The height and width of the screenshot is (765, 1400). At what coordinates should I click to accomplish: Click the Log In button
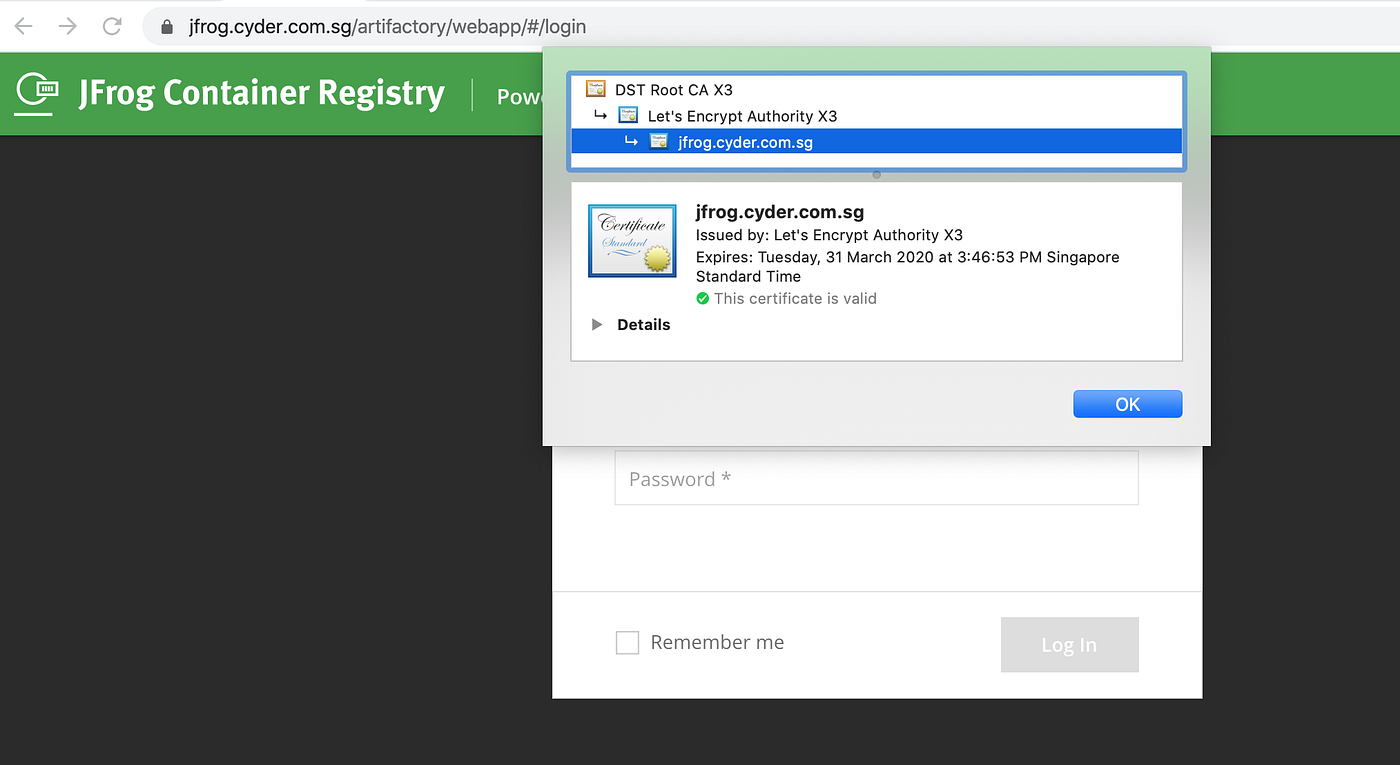click(x=1069, y=645)
